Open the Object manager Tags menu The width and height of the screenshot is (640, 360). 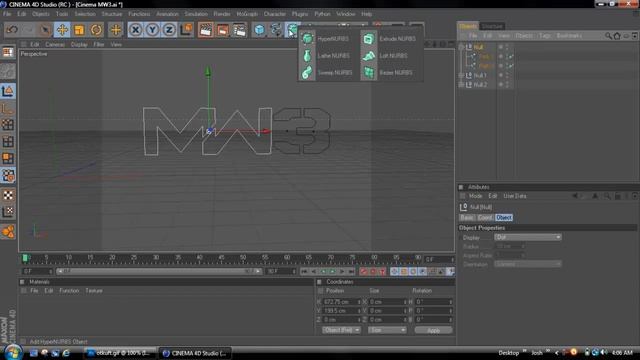[544, 36]
